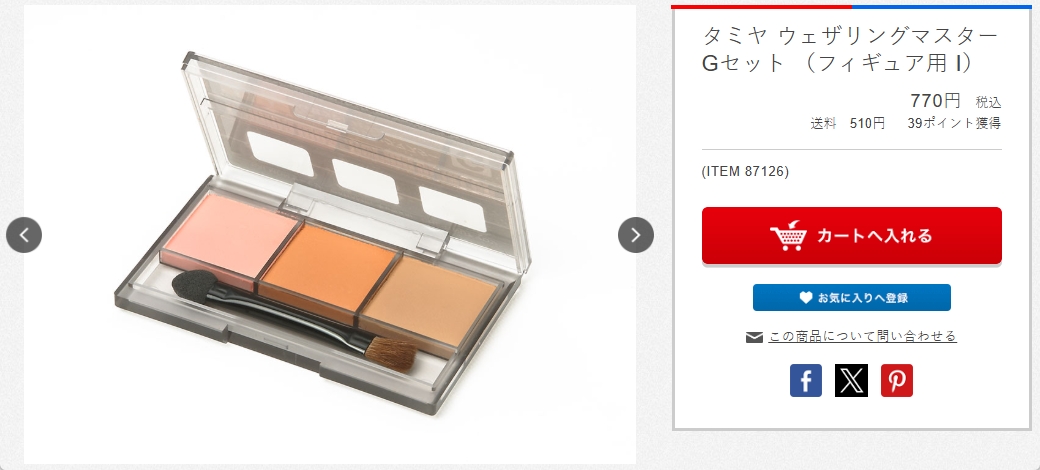Click the shopping cart icon in red button
The height and width of the screenshot is (470, 1040).
[789, 235]
